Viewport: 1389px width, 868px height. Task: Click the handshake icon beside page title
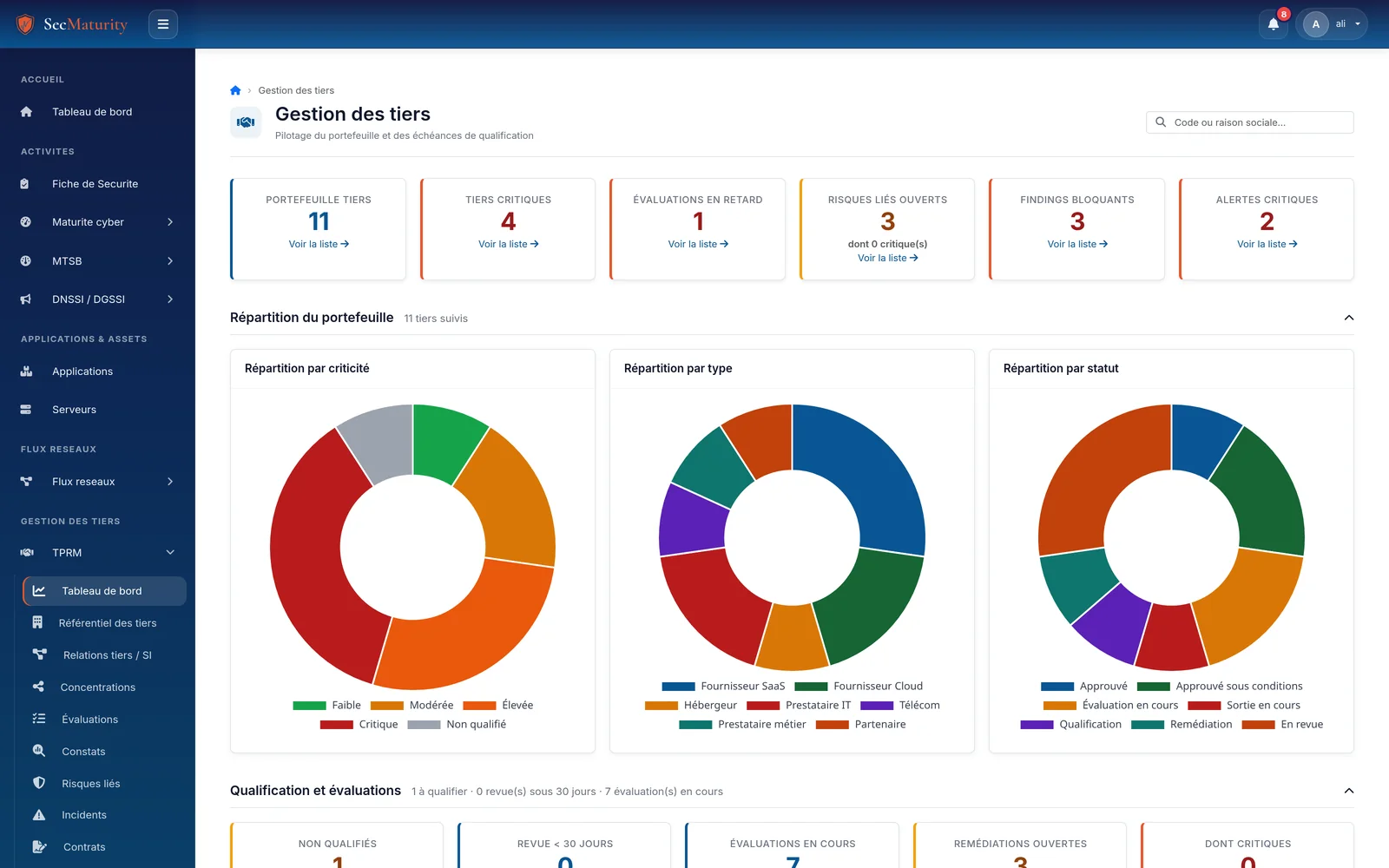coord(246,122)
